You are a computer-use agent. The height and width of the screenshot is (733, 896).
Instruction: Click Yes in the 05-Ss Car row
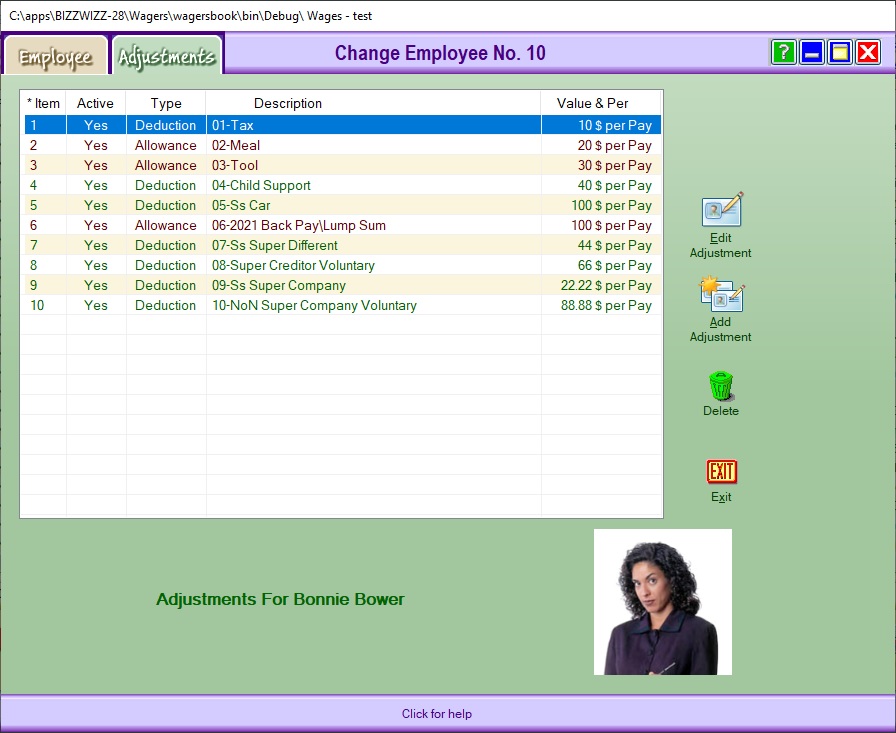95,205
